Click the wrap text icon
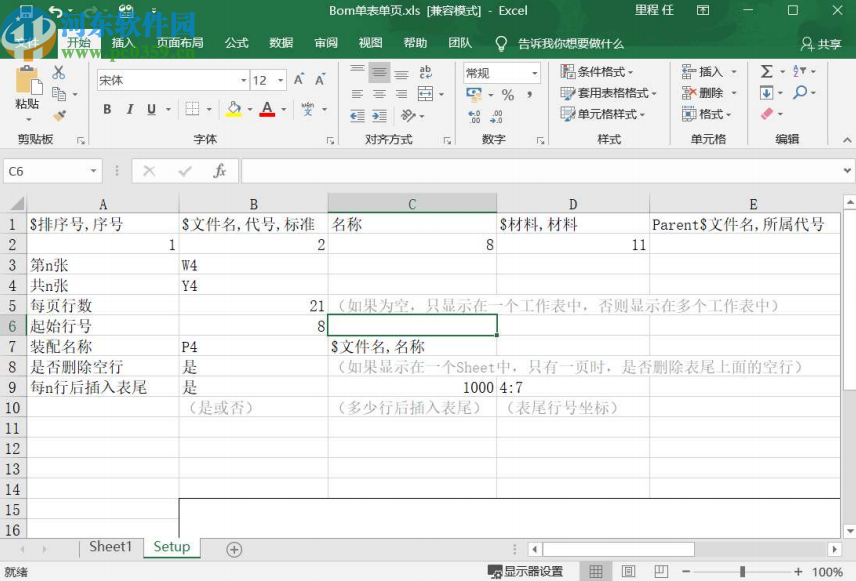Viewport: 856px width, 581px height. pos(425,72)
